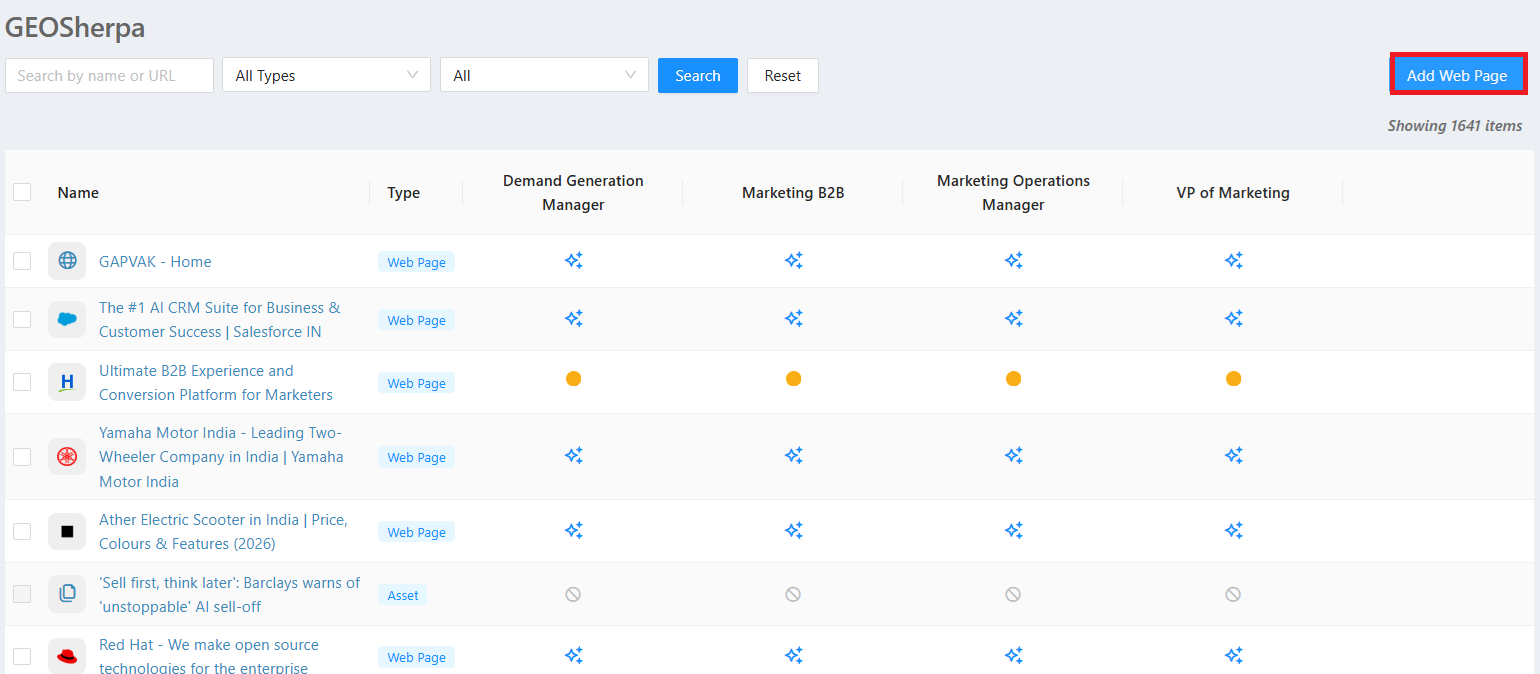Check the Barclays asset row checkbox
1540x674 pixels.
click(x=22, y=594)
